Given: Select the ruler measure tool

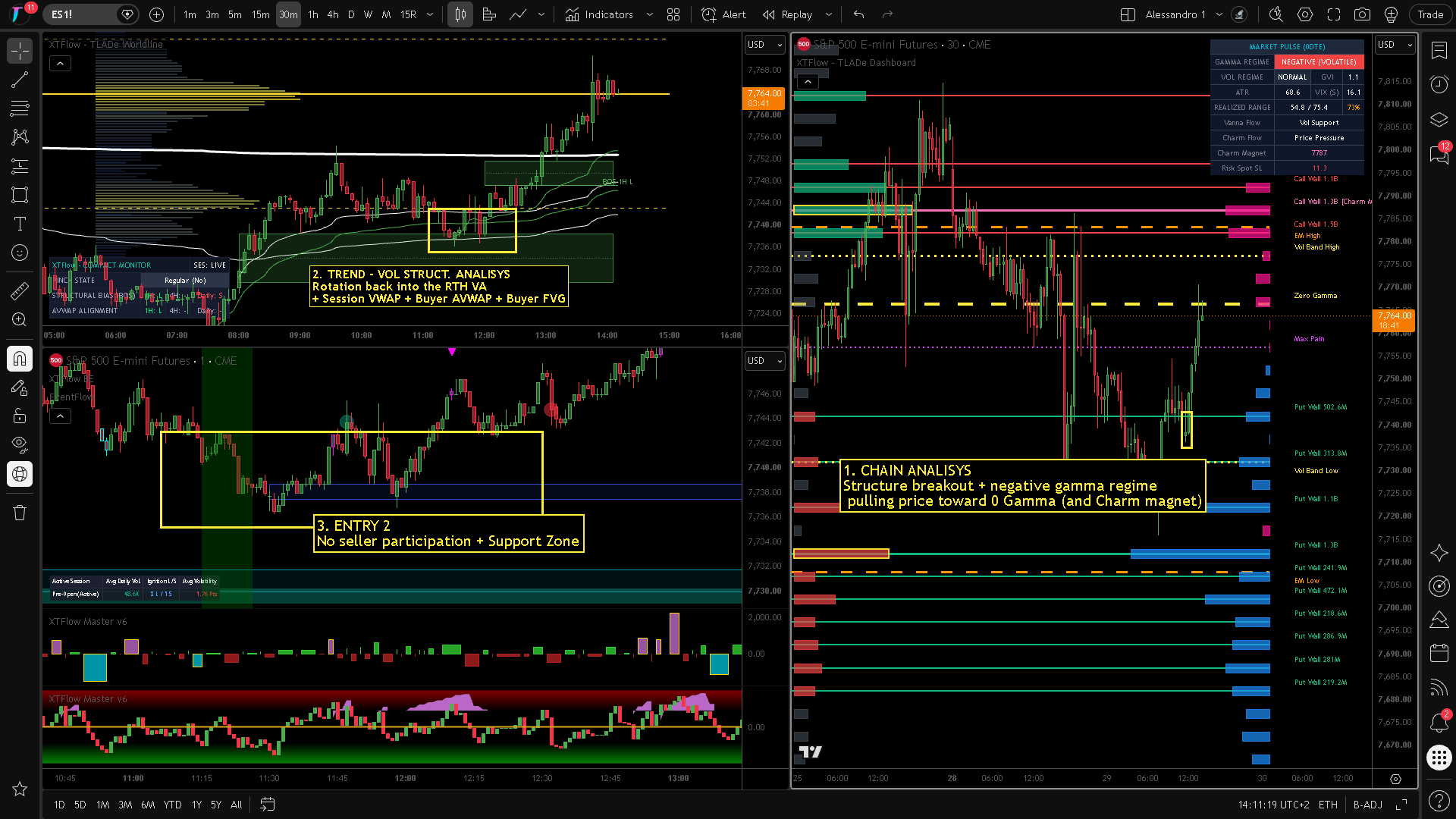Looking at the screenshot, I should point(20,290).
